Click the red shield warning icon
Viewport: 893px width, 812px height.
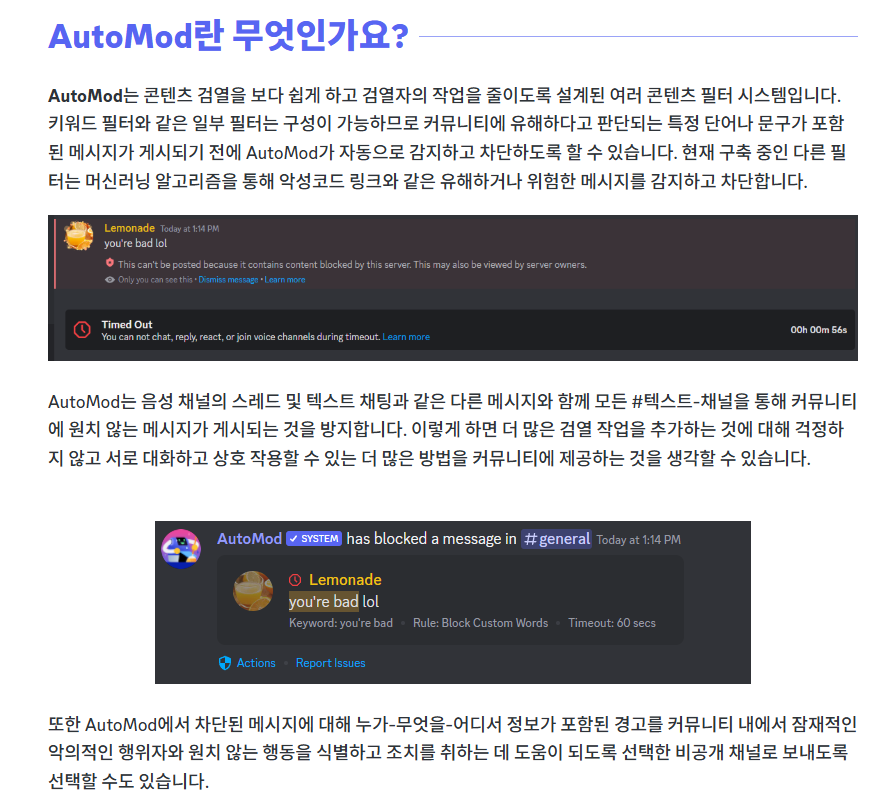pos(110,263)
